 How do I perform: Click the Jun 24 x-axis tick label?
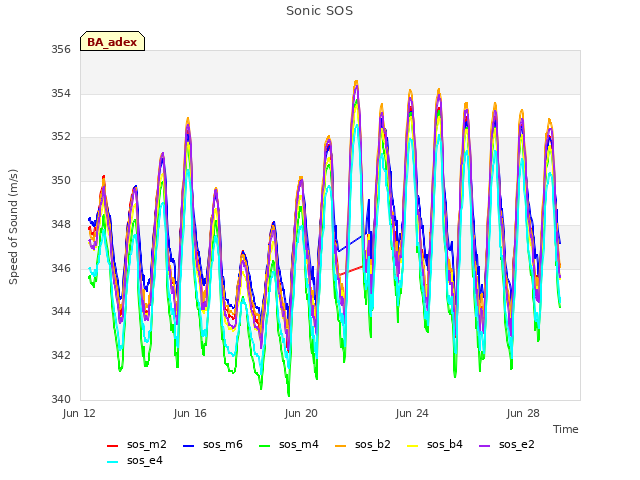click(x=412, y=413)
